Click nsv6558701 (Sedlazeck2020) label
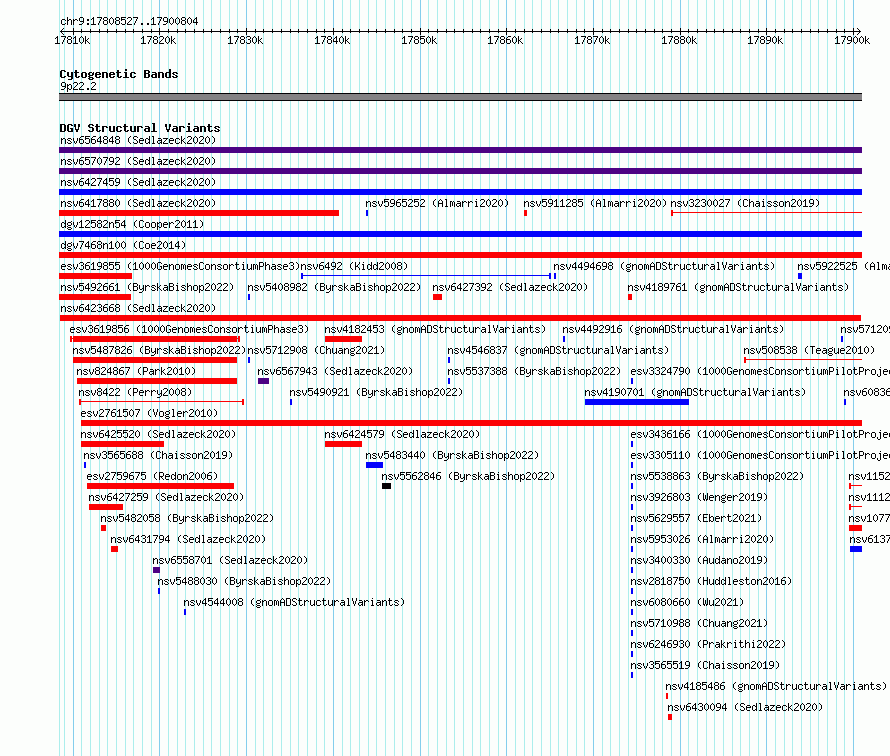 point(230,560)
